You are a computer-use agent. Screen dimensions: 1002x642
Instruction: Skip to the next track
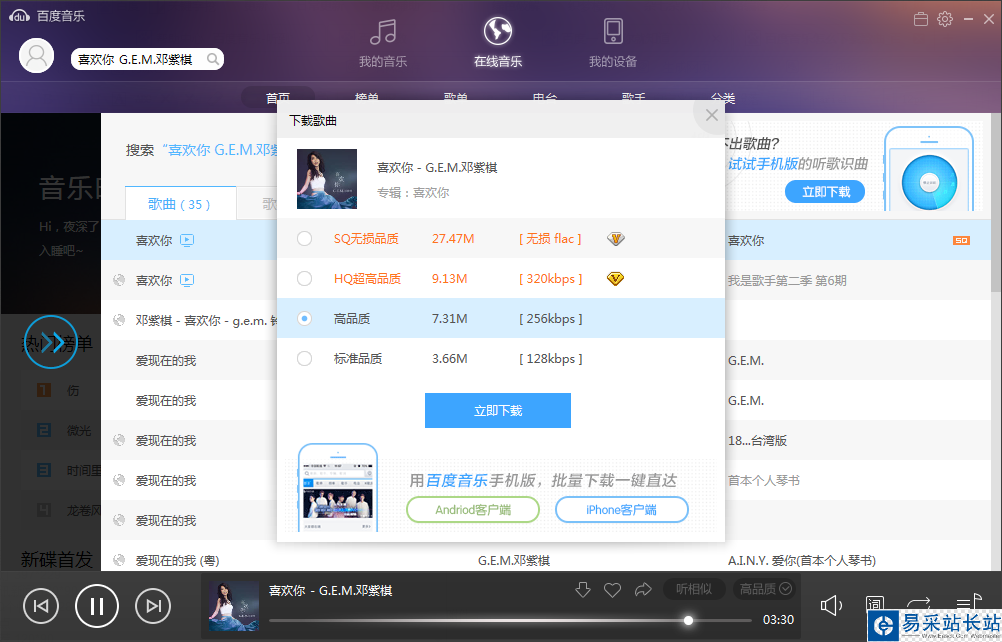pyautogui.click(x=153, y=606)
